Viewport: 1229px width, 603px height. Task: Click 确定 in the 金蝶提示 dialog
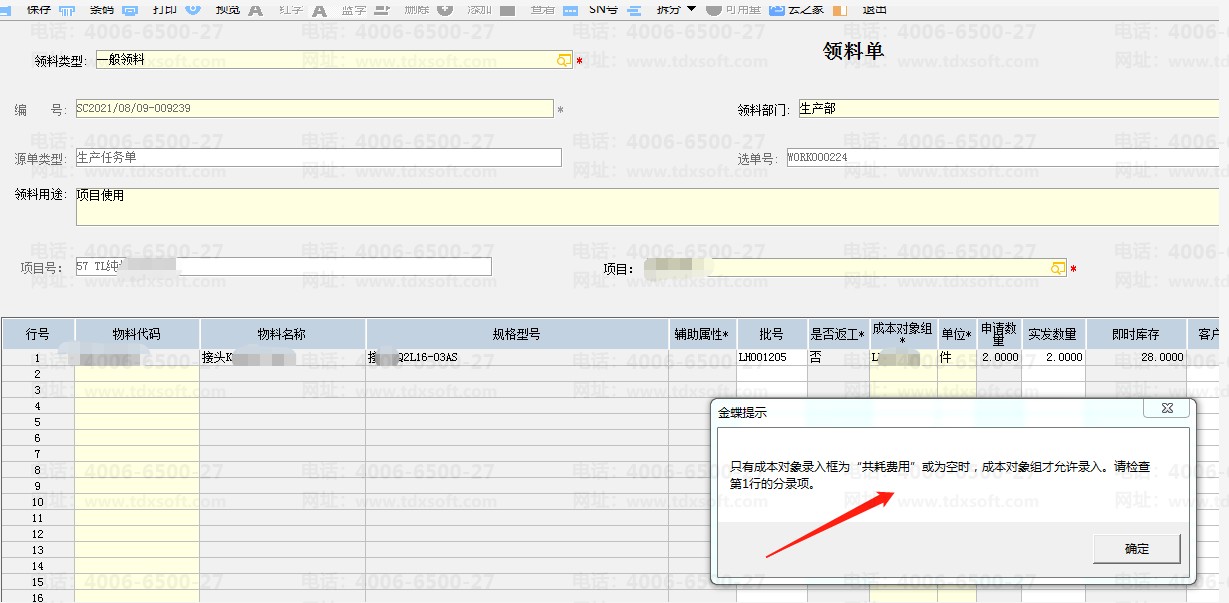(x=1137, y=549)
